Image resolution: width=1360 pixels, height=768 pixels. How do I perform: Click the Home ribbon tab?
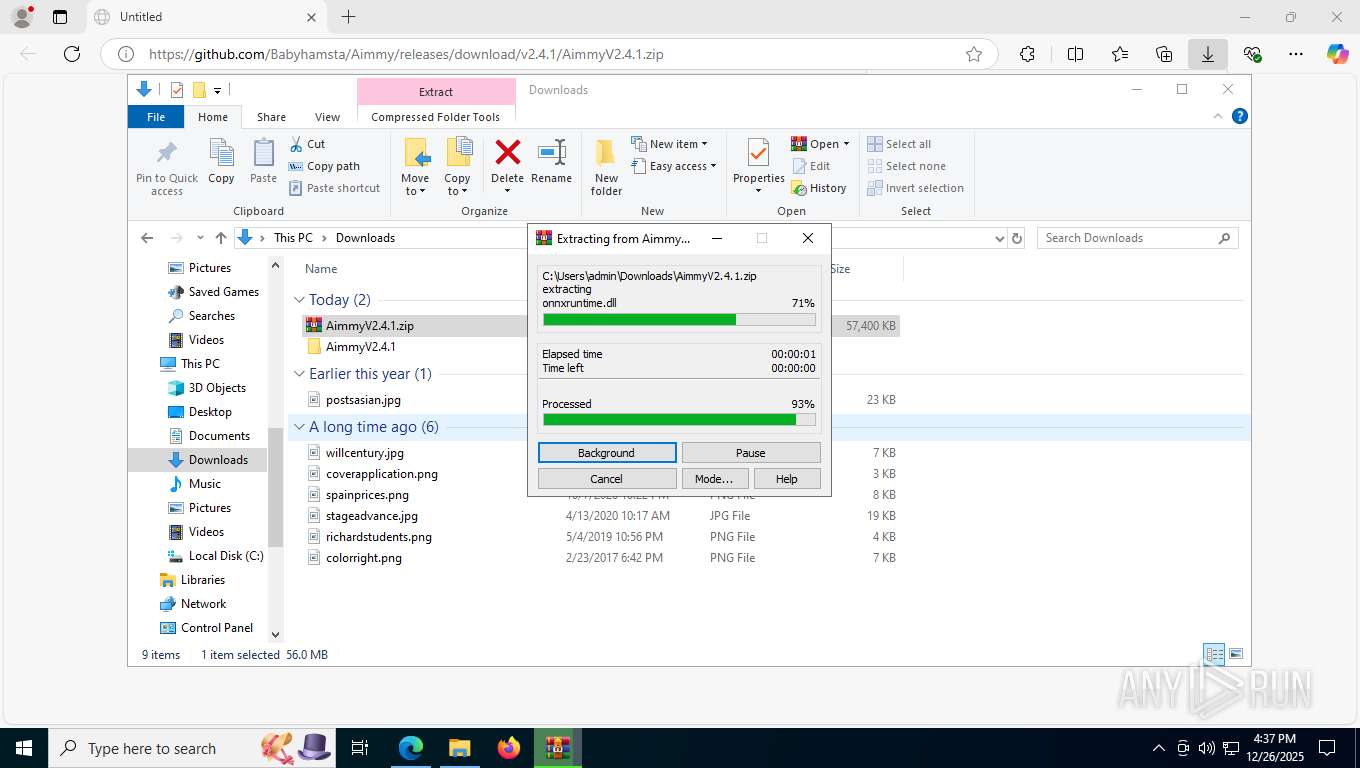(213, 117)
